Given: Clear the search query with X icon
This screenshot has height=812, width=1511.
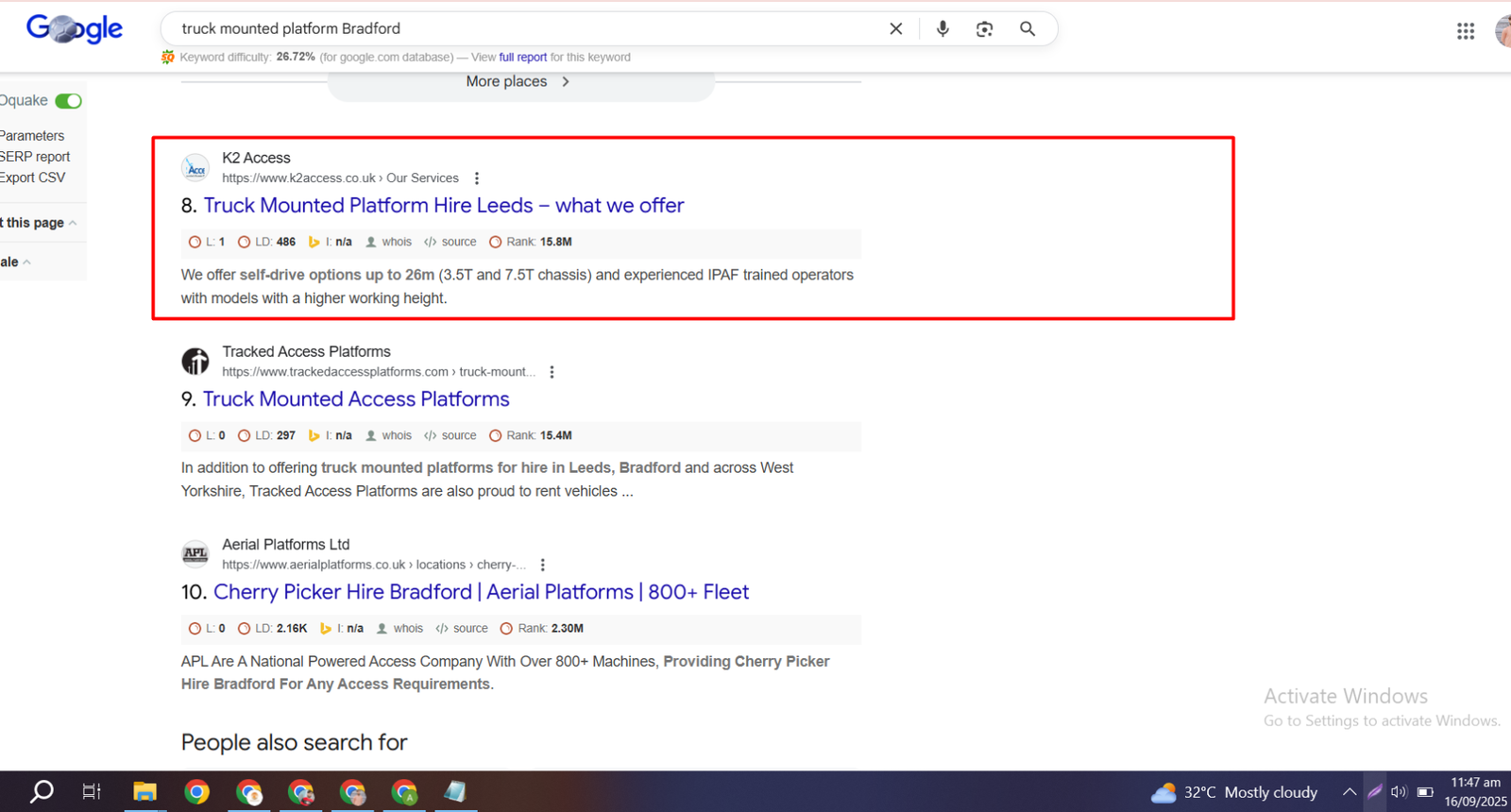Looking at the screenshot, I should pyautogui.click(x=895, y=29).
